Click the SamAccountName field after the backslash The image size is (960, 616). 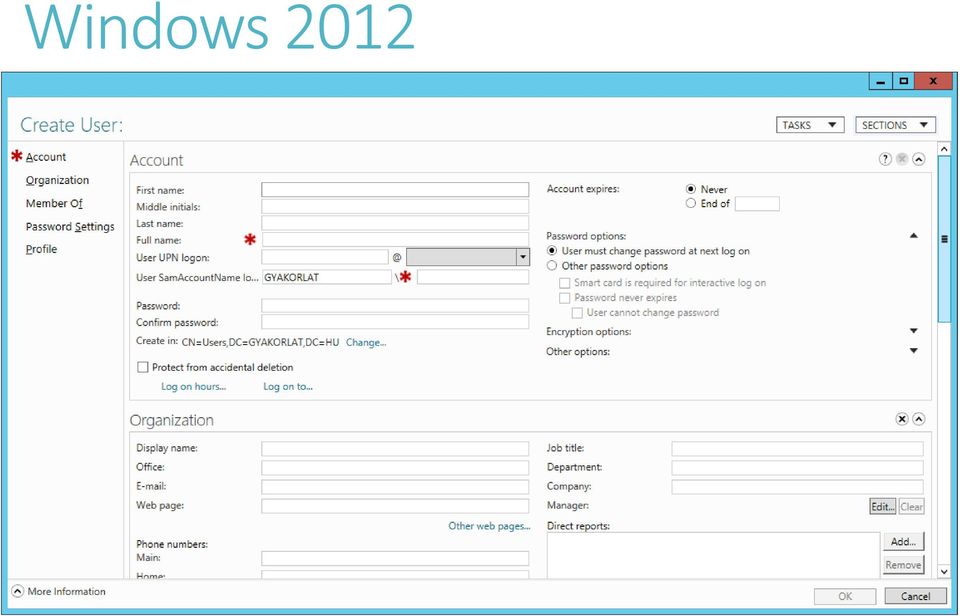(x=473, y=277)
